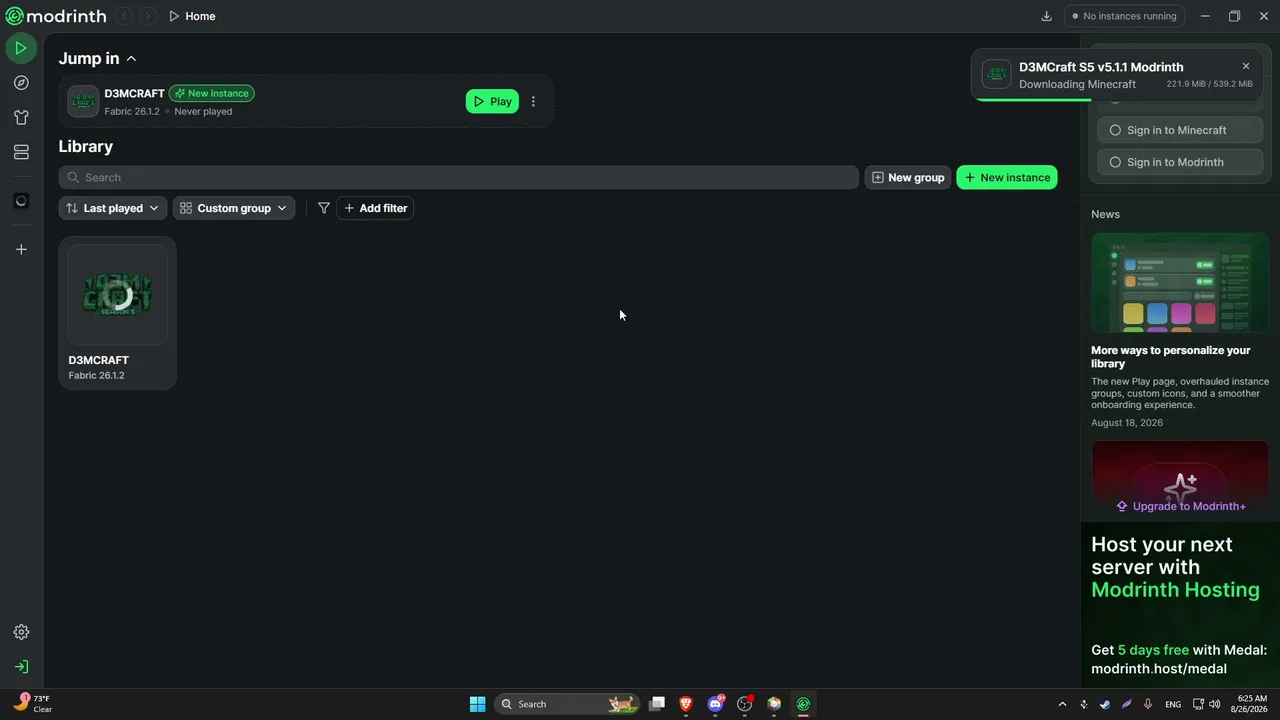Click the plus icon in left sidebar

21,249
